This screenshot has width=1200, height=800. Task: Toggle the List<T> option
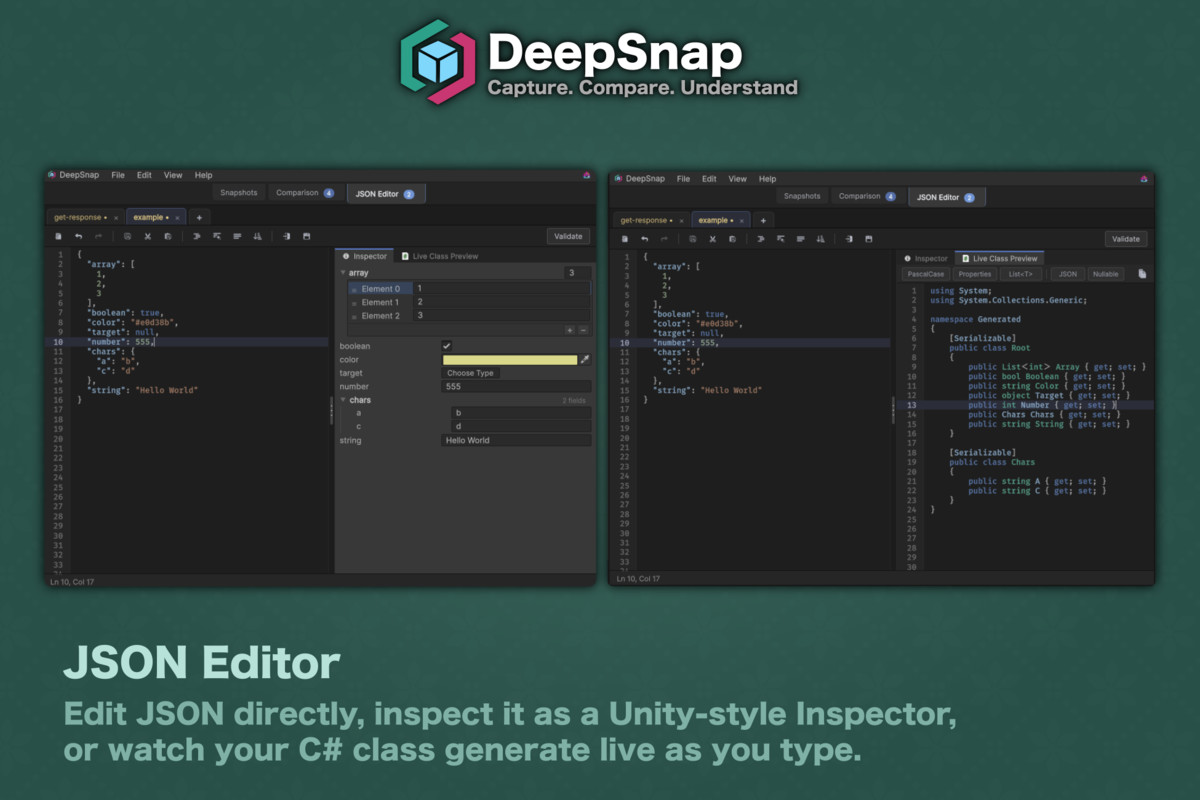coord(1020,274)
